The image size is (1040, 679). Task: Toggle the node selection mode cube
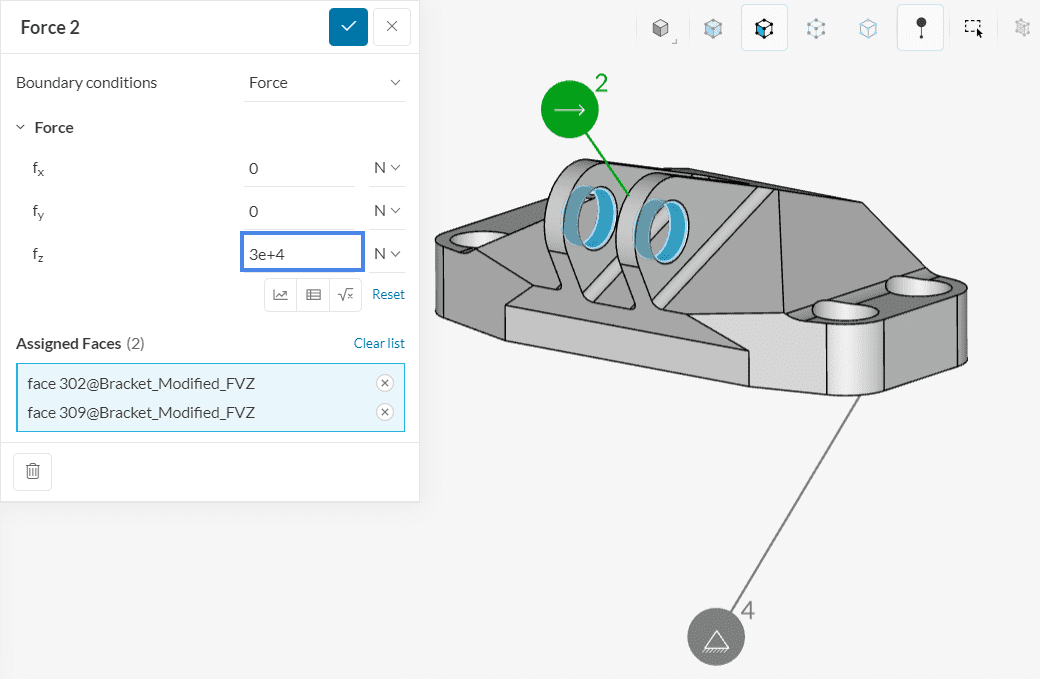click(x=816, y=28)
